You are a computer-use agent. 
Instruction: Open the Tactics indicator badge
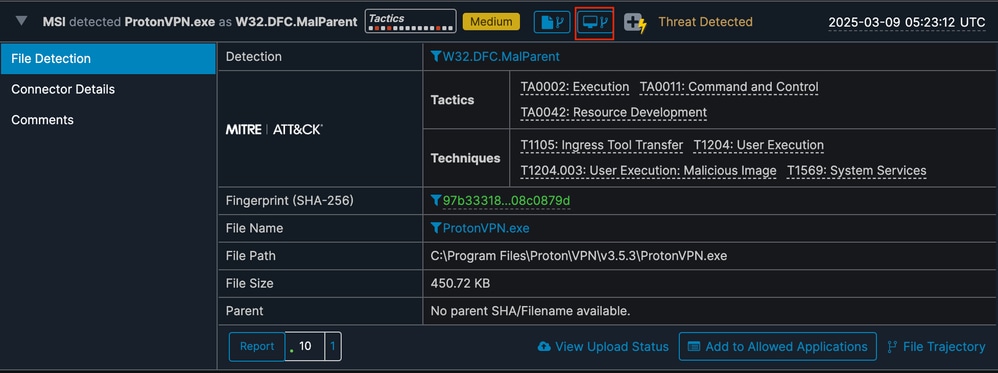tap(411, 21)
